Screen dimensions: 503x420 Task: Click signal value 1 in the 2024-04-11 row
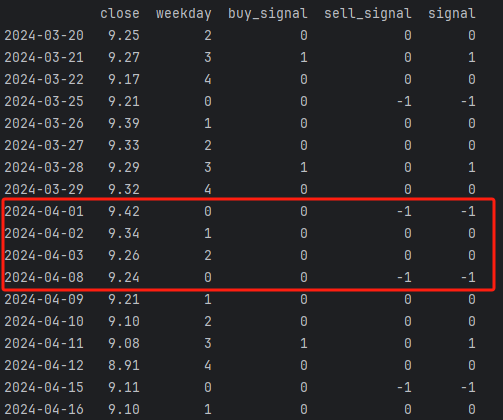472,343
